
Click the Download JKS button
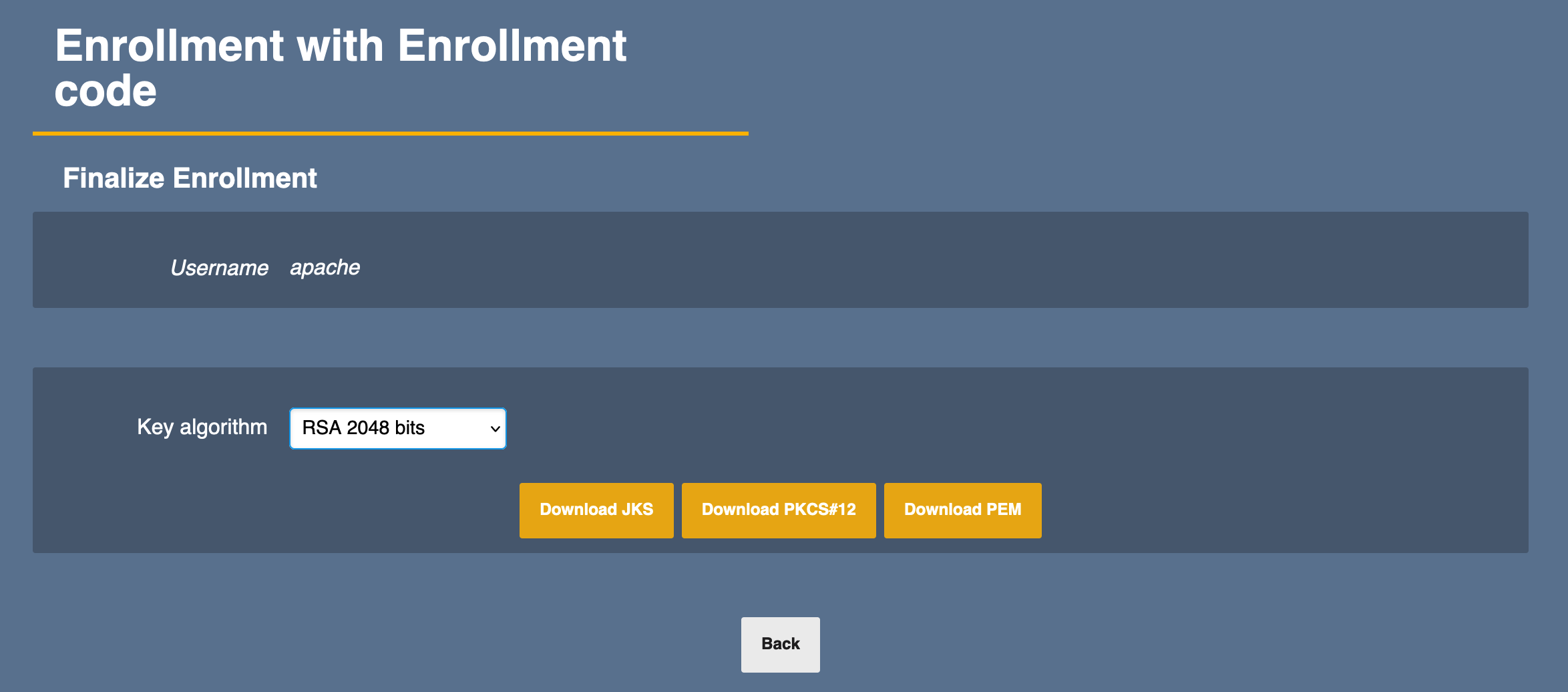click(596, 510)
